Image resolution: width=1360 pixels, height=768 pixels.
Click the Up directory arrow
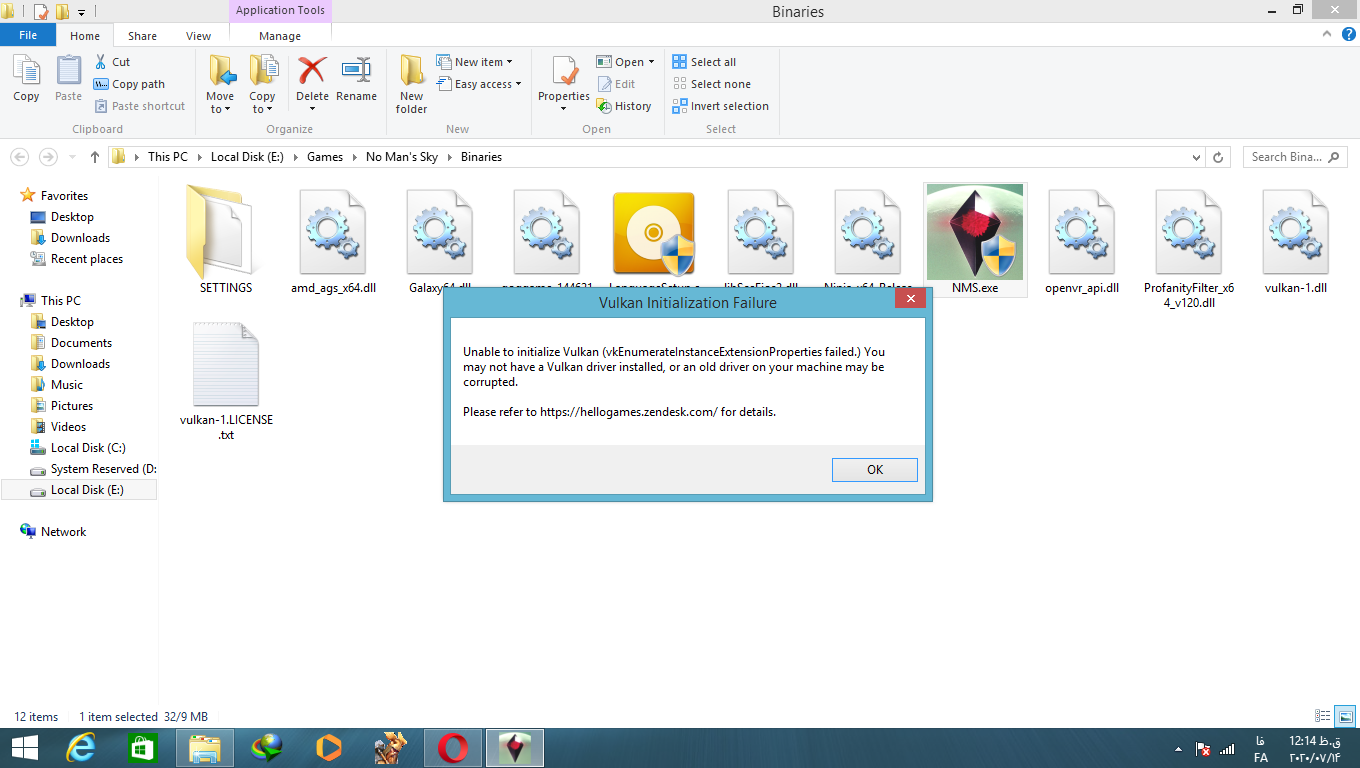pos(95,157)
